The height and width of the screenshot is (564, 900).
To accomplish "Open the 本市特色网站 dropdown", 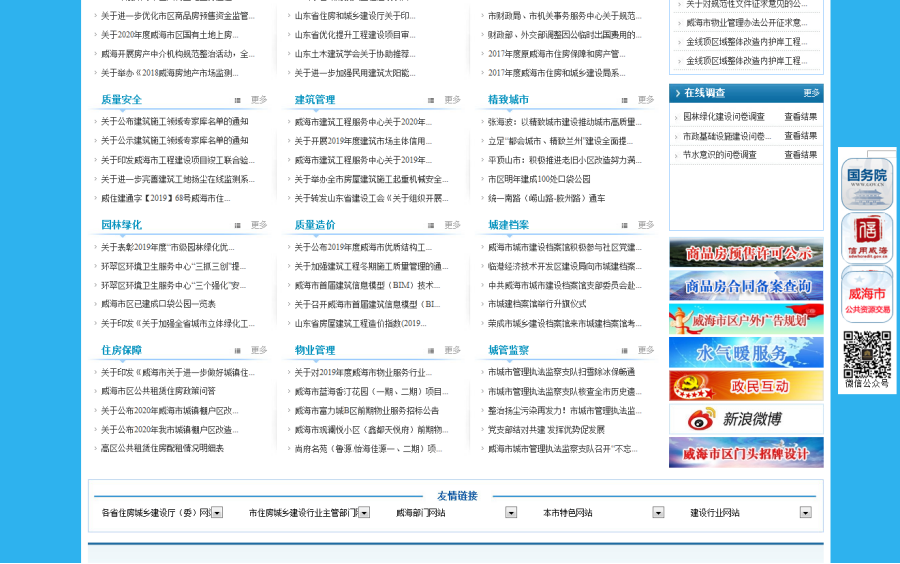I will (x=658, y=512).
